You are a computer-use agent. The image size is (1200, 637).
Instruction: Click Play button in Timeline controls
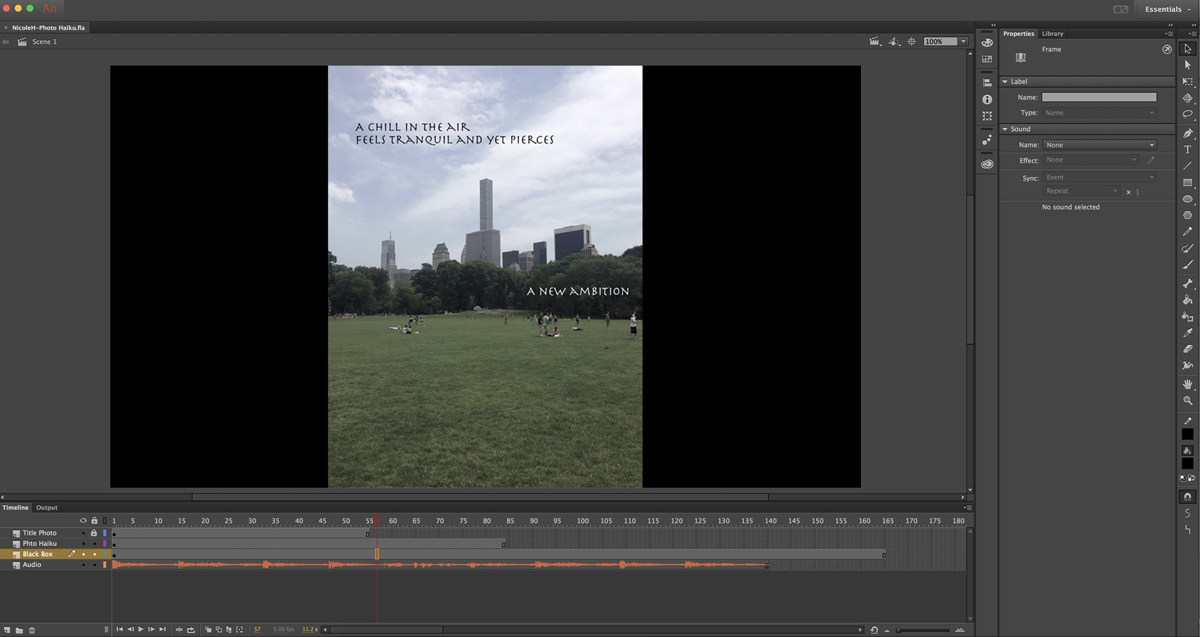point(141,629)
